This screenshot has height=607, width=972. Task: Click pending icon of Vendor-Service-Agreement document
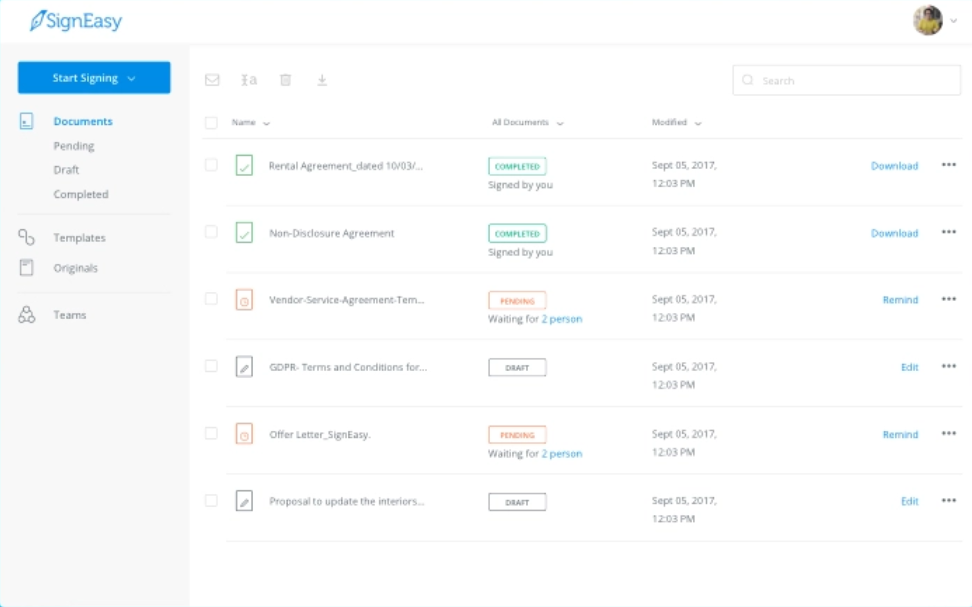coord(244,300)
